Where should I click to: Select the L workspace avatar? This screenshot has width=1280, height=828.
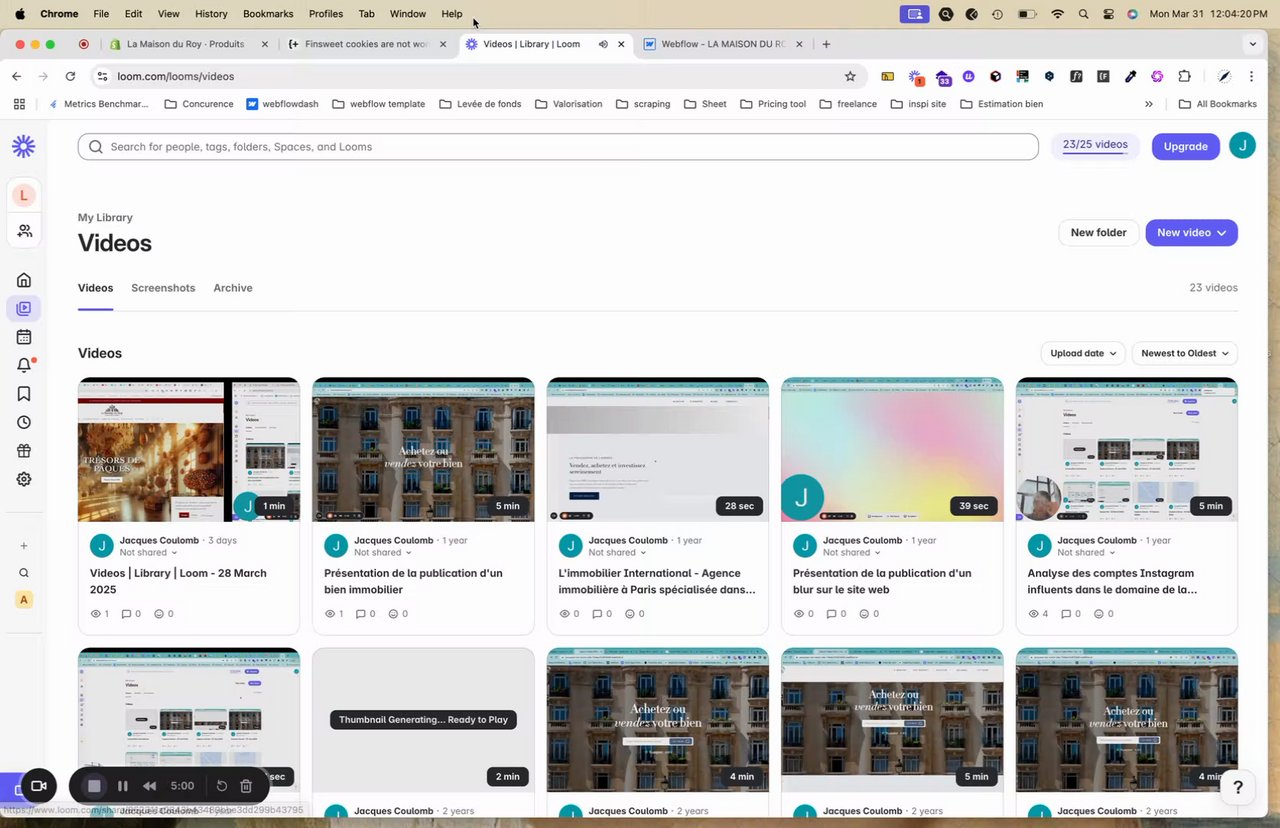[24, 196]
